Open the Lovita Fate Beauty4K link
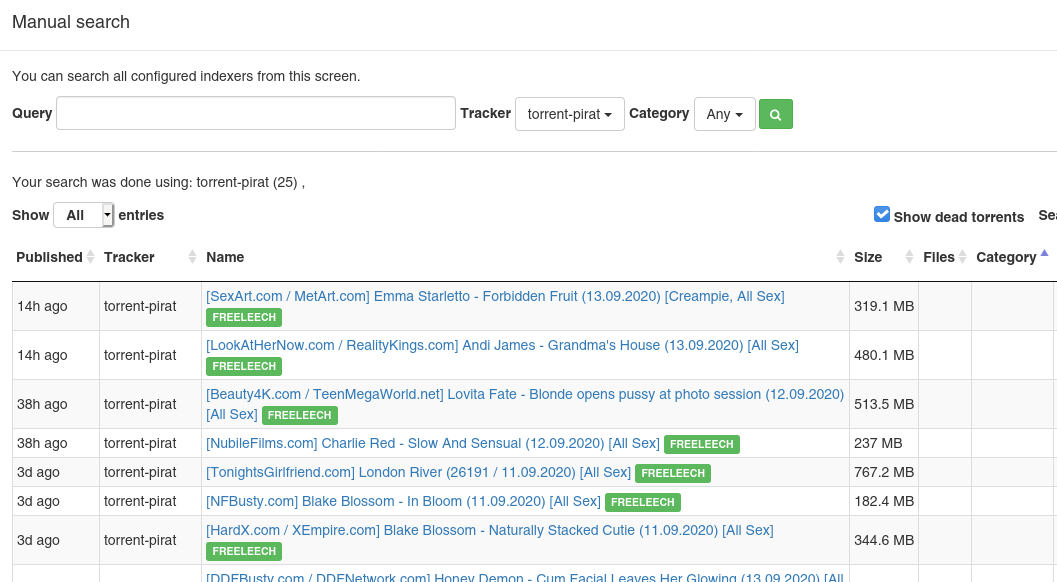 [525, 403]
